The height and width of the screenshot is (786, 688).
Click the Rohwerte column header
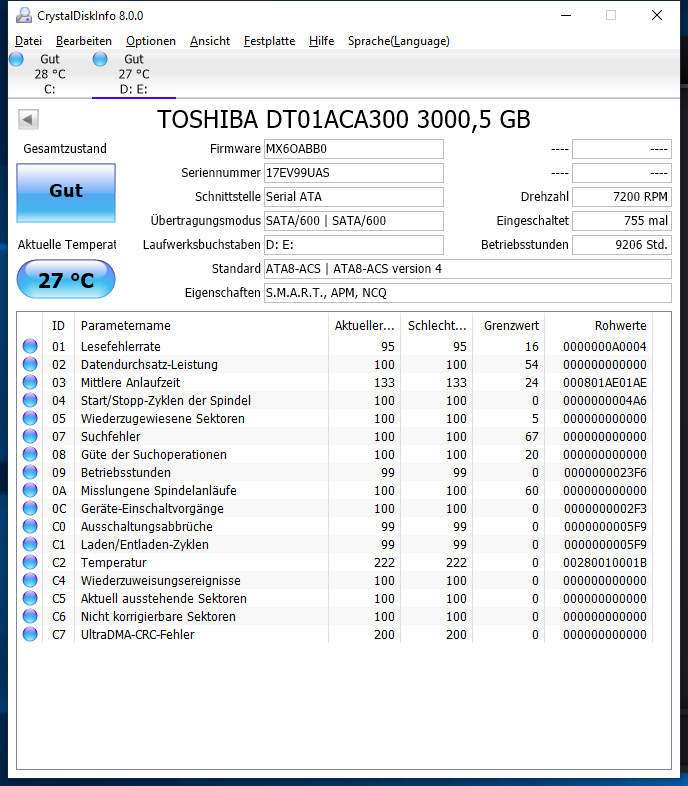[599, 326]
